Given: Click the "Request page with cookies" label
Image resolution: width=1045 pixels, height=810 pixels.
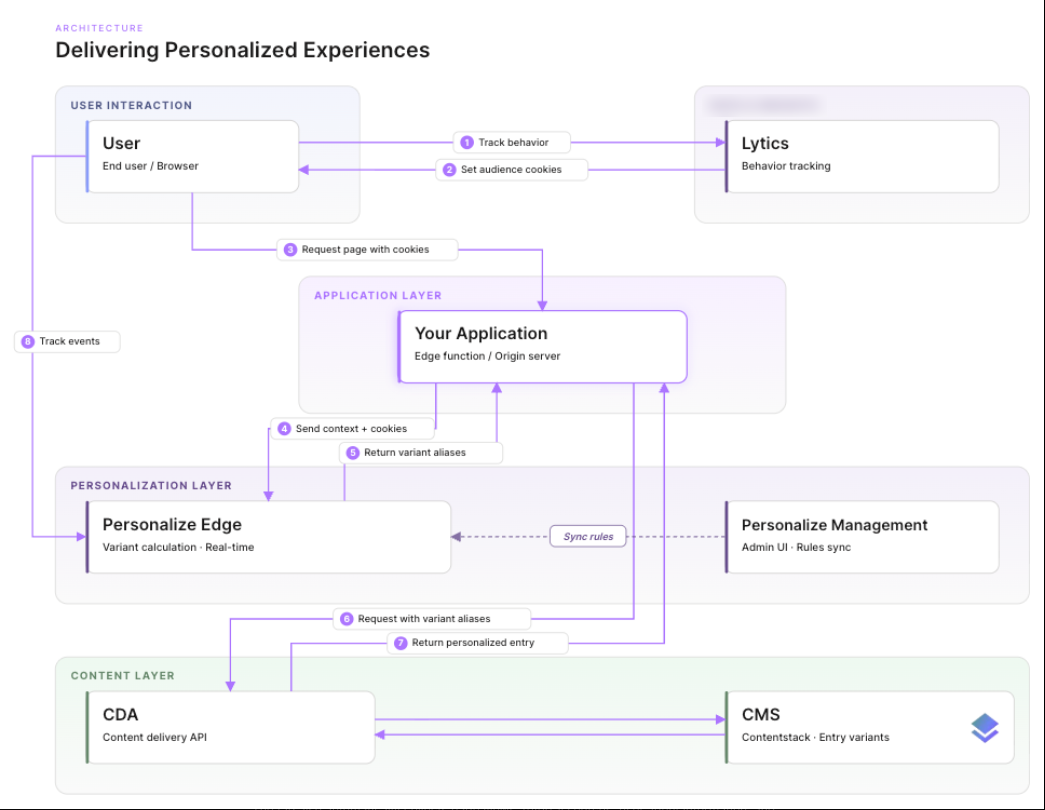Looking at the screenshot, I should pos(367,249).
